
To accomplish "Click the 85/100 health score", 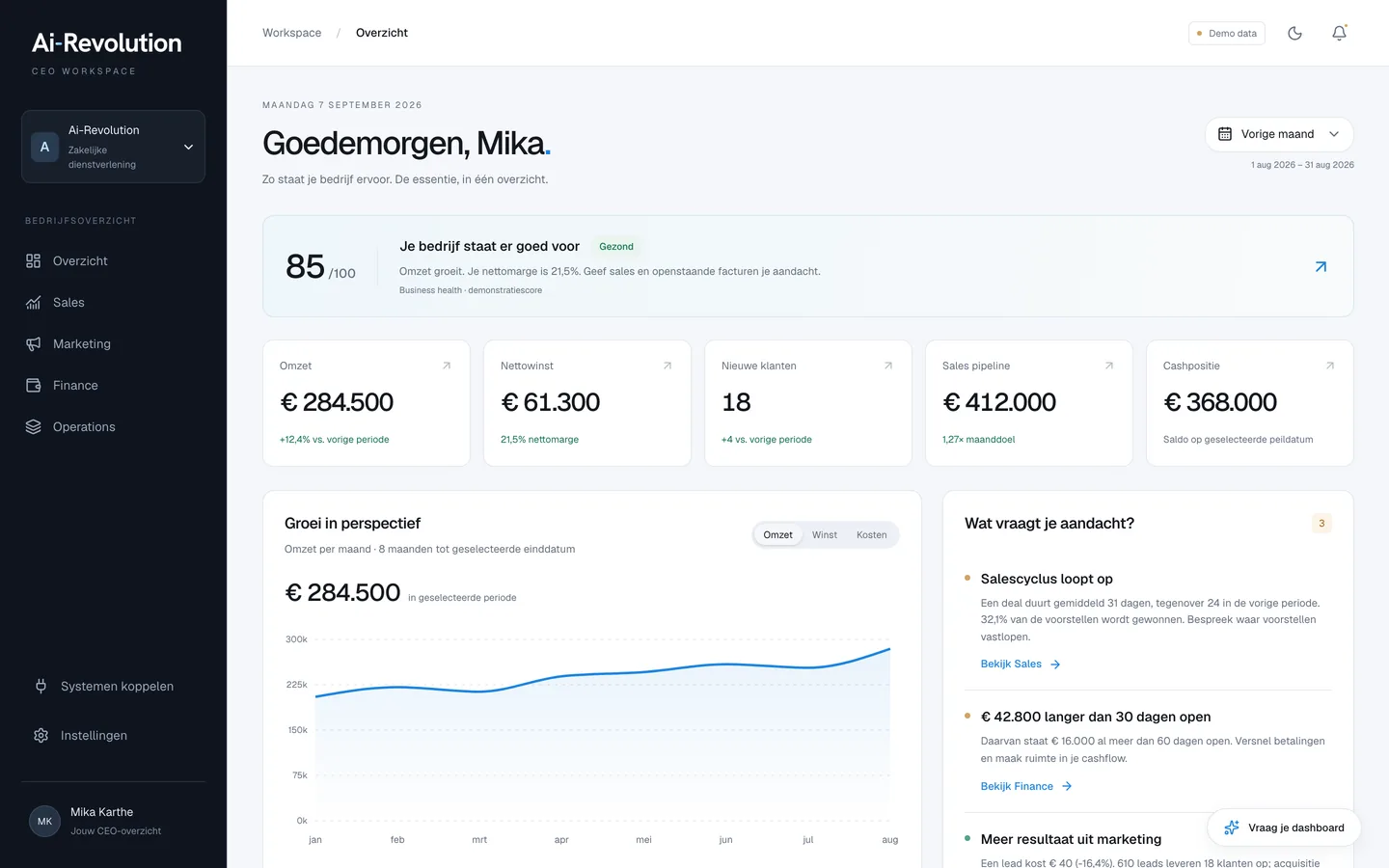I will [320, 267].
